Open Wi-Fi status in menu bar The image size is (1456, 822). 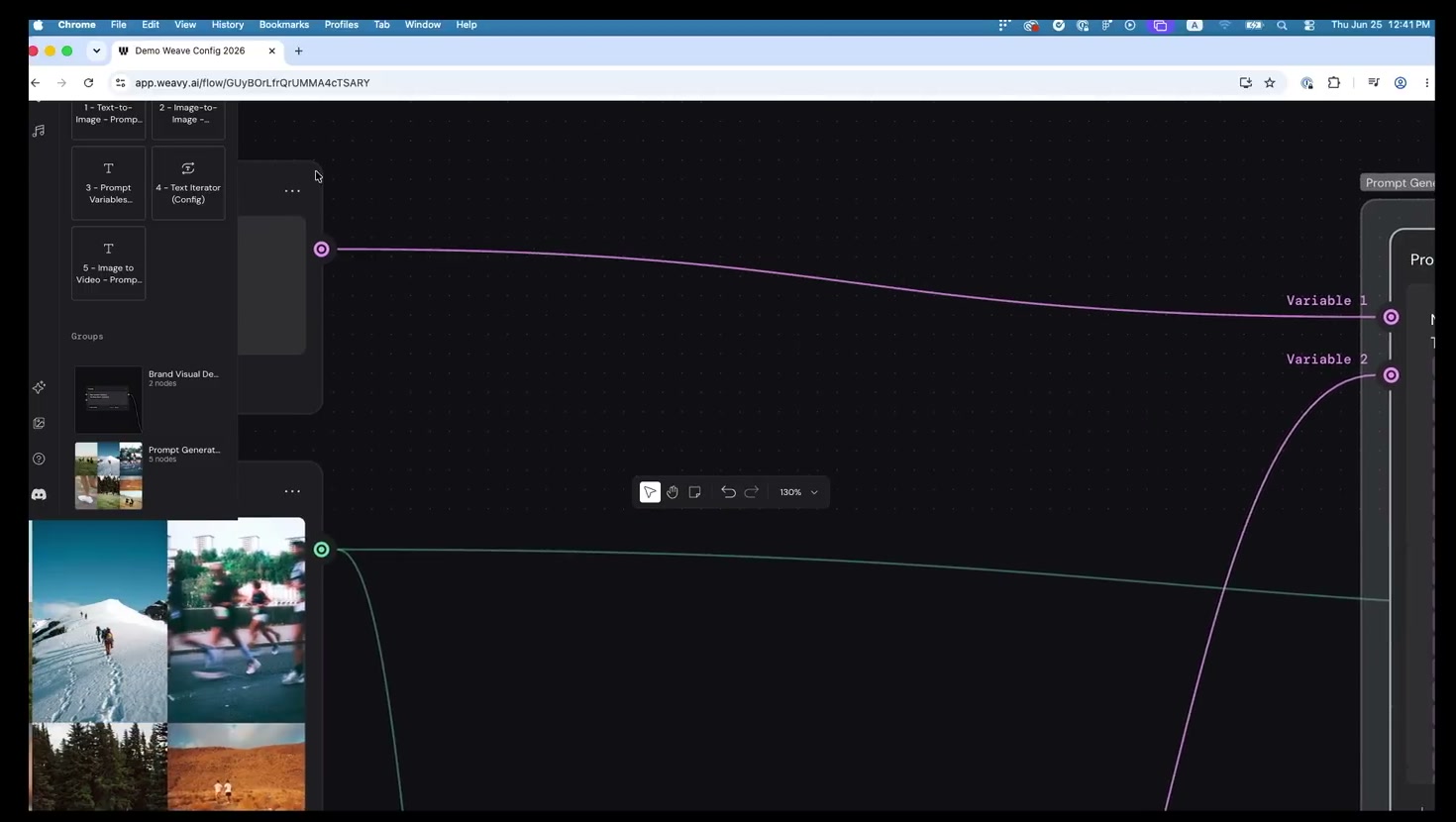point(1224,25)
